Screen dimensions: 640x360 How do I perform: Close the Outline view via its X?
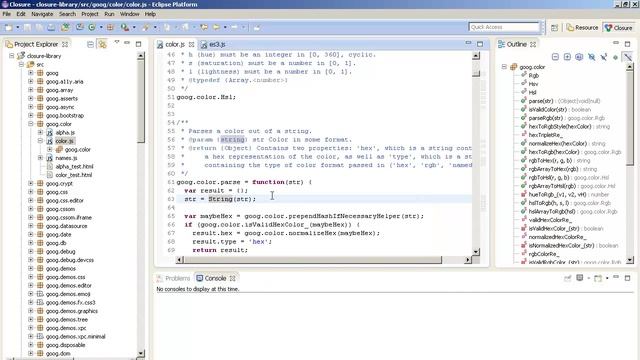(x=533, y=44)
